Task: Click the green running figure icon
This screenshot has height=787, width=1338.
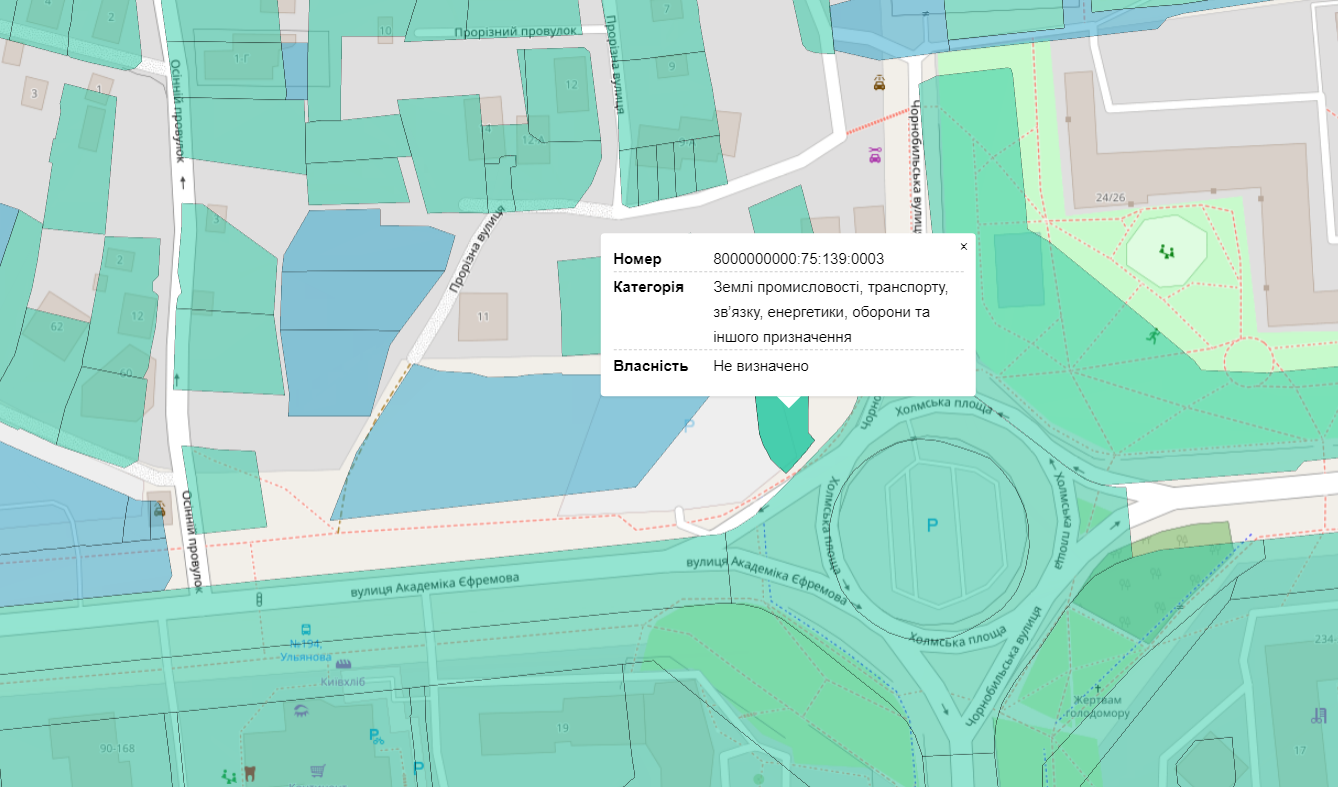Action: [x=1153, y=336]
